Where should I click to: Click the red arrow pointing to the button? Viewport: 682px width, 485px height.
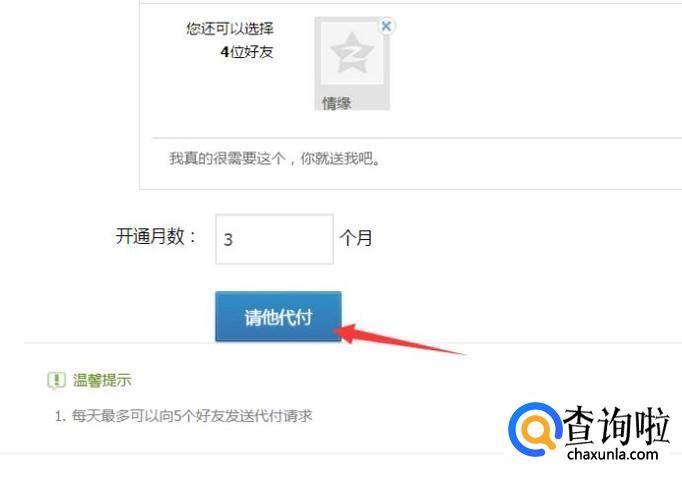tap(399, 339)
